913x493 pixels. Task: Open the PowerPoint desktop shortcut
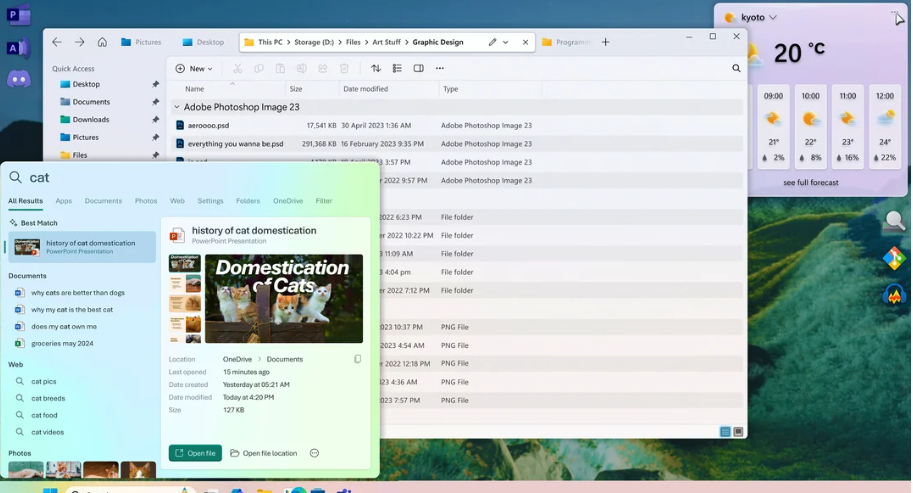pyautogui.click(x=18, y=14)
